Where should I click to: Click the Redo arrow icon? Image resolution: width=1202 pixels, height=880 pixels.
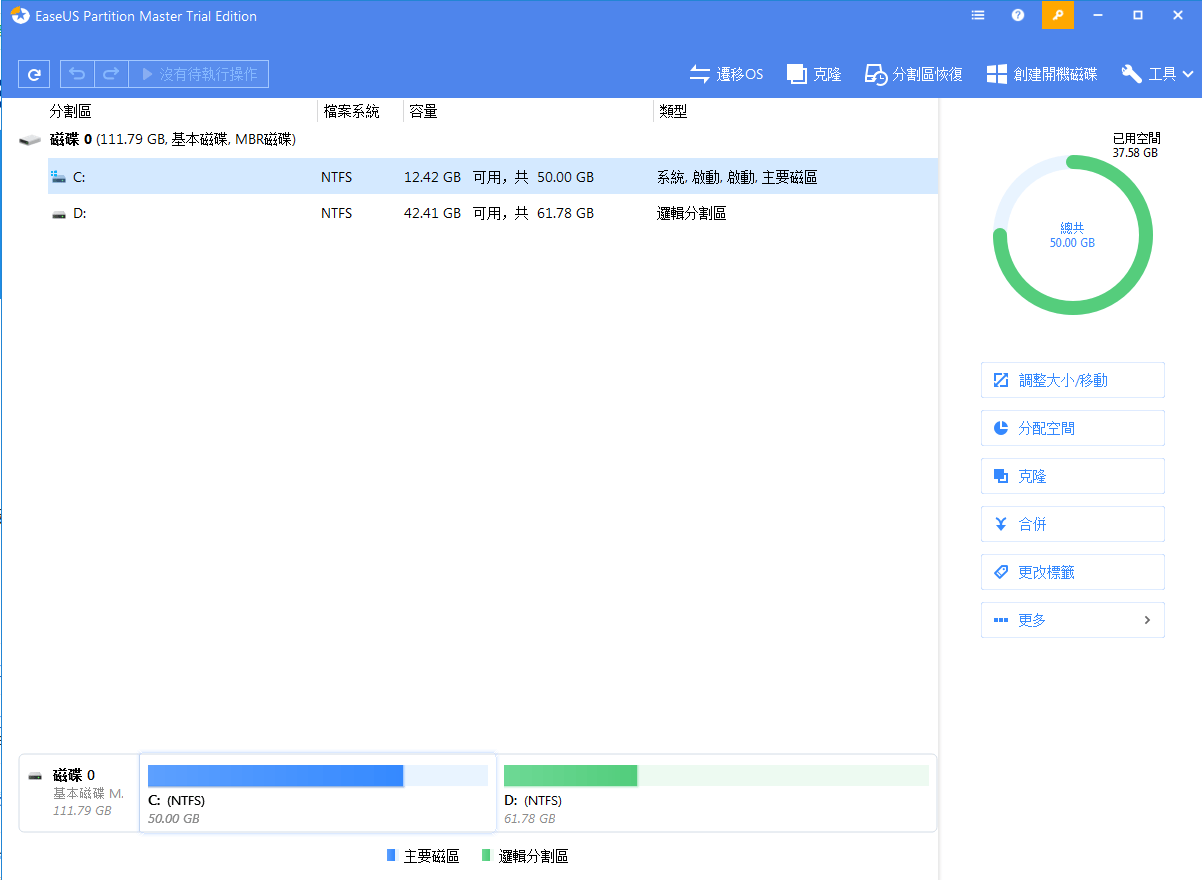click(x=110, y=73)
